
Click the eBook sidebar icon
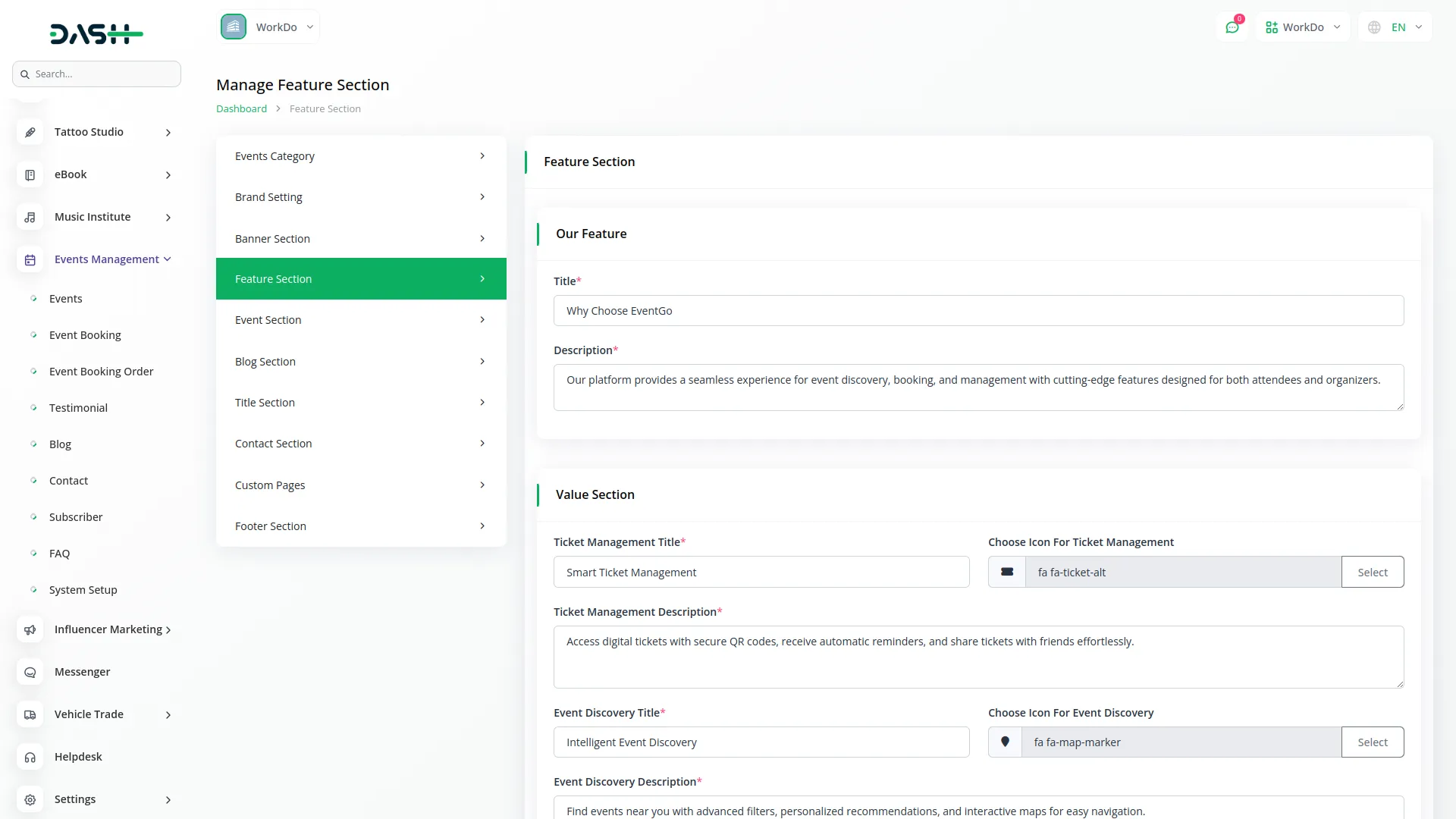click(x=30, y=174)
